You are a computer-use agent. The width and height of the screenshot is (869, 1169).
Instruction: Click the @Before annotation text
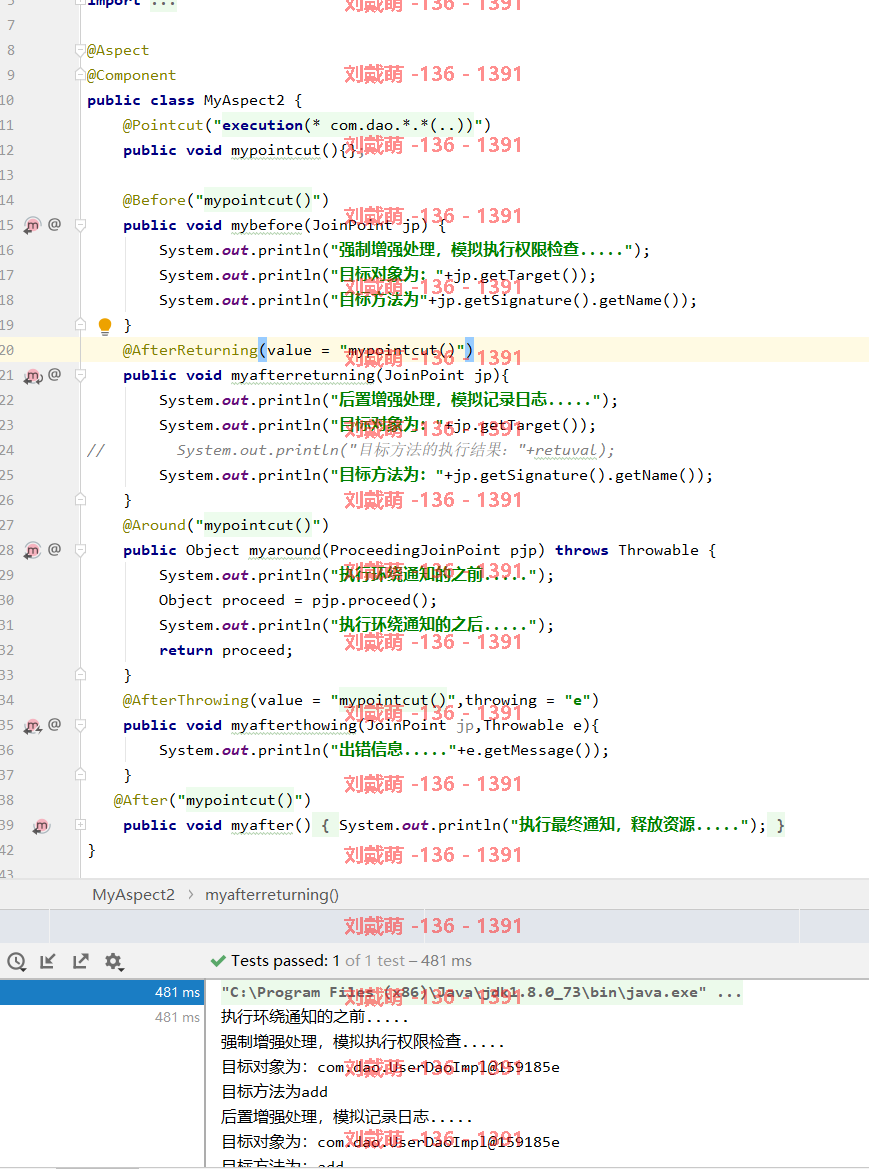154,201
